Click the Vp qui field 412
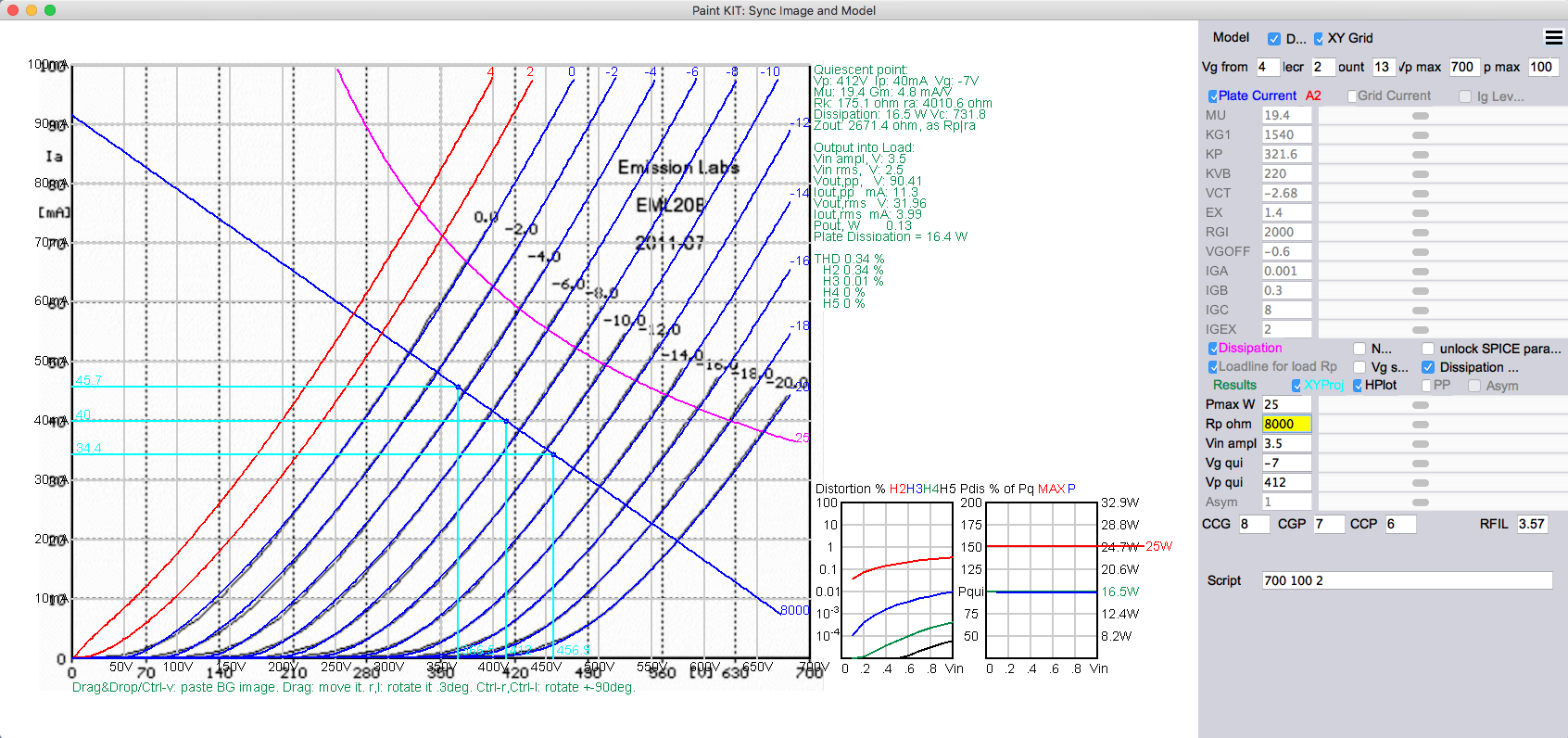 click(x=1286, y=483)
